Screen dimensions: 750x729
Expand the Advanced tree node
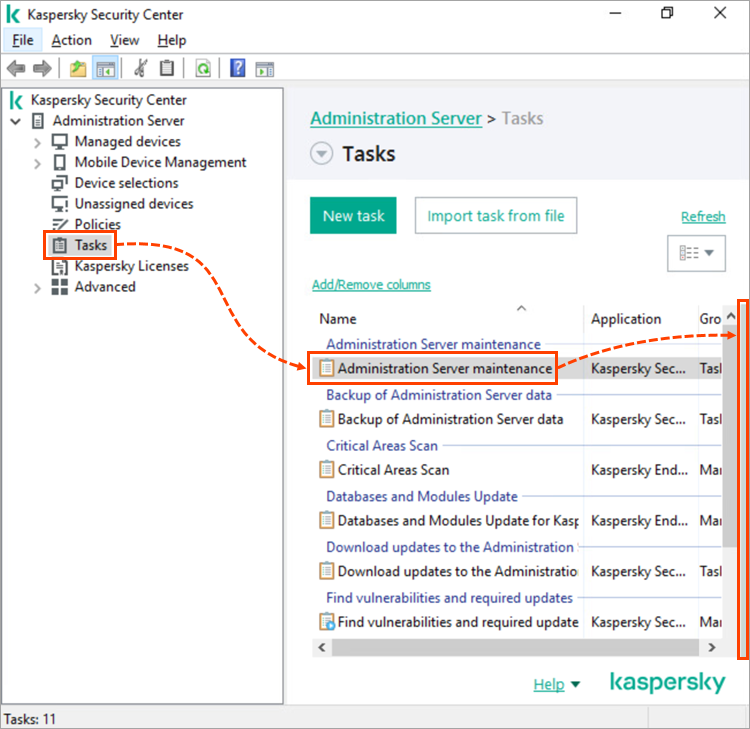(38, 288)
